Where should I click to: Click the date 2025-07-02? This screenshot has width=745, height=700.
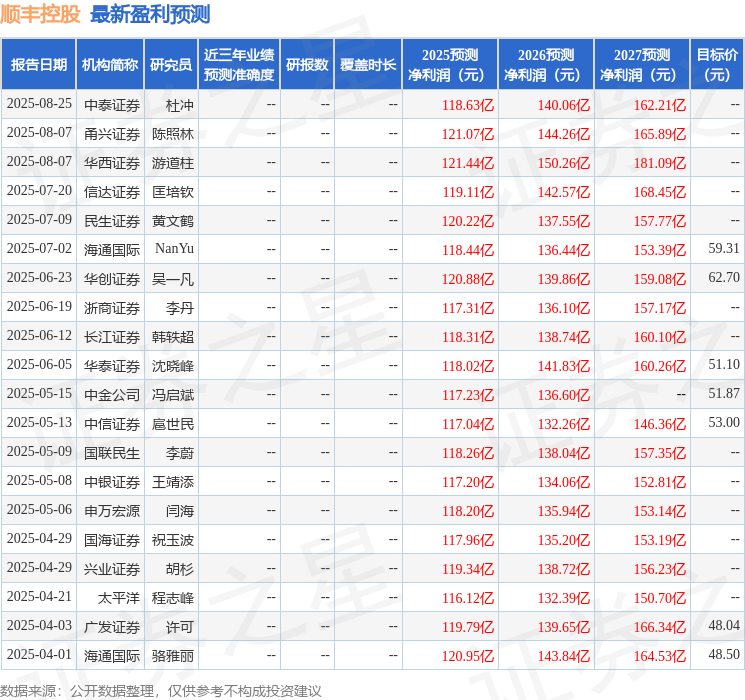pos(39,249)
